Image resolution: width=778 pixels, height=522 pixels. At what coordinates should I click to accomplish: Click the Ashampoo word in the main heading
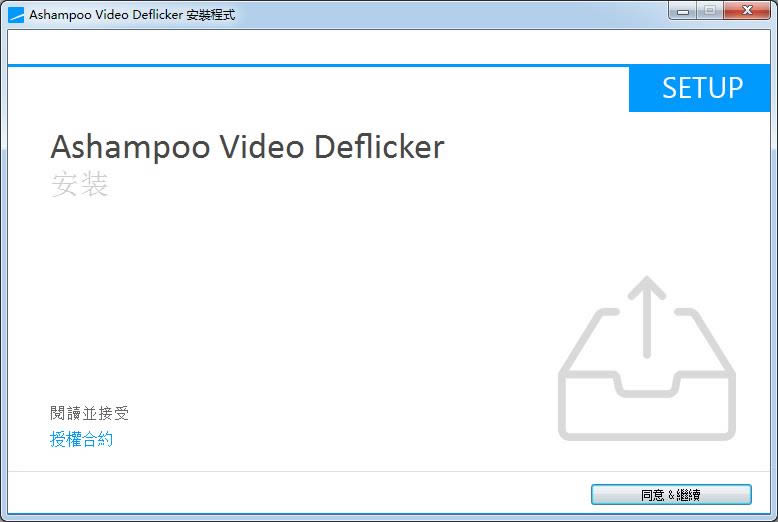point(130,148)
